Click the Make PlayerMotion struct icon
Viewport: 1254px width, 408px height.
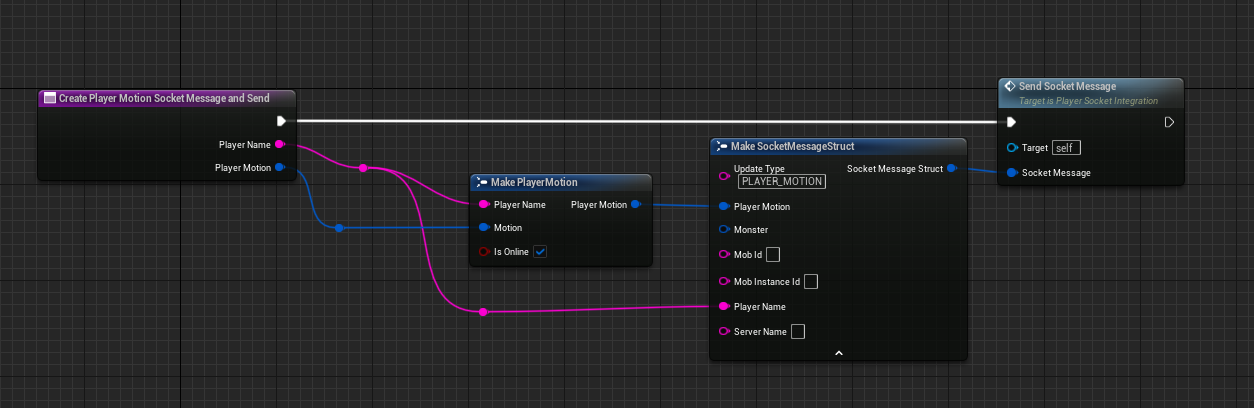[x=481, y=182]
